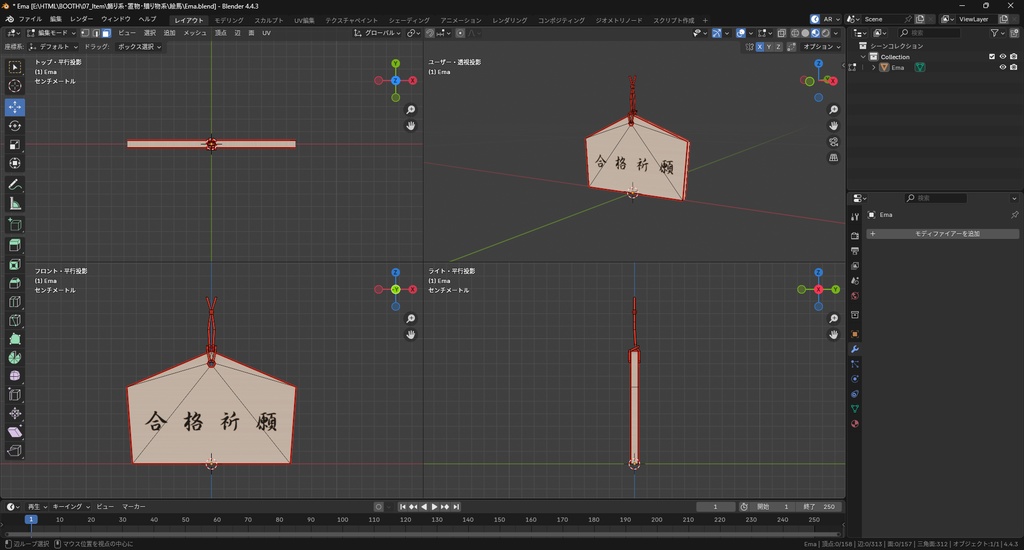Select the Shrink/Fatten tool
1024x550 pixels.
tap(15, 413)
